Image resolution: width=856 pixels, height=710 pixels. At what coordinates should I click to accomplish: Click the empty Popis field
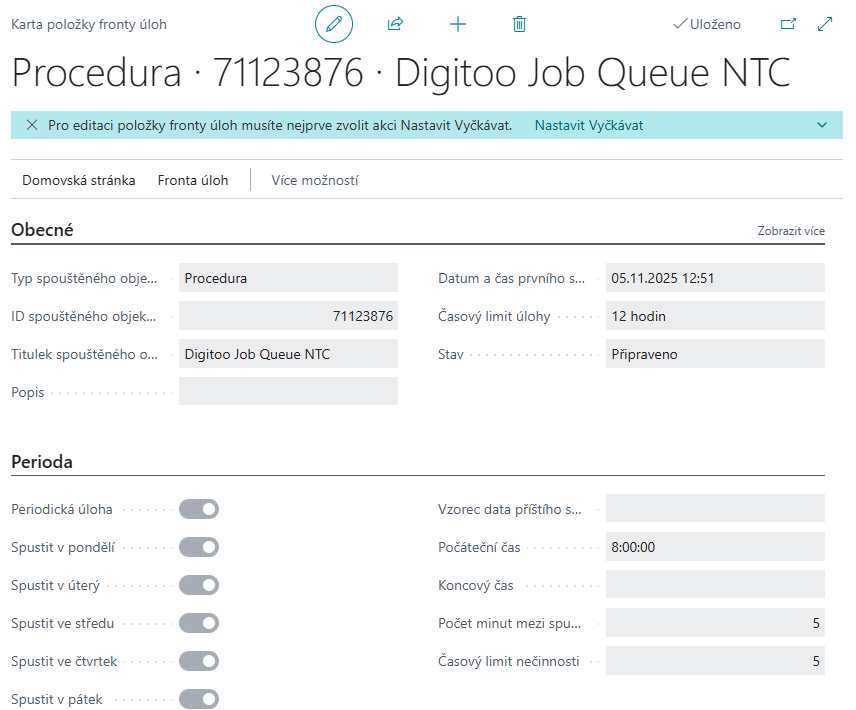click(288, 392)
